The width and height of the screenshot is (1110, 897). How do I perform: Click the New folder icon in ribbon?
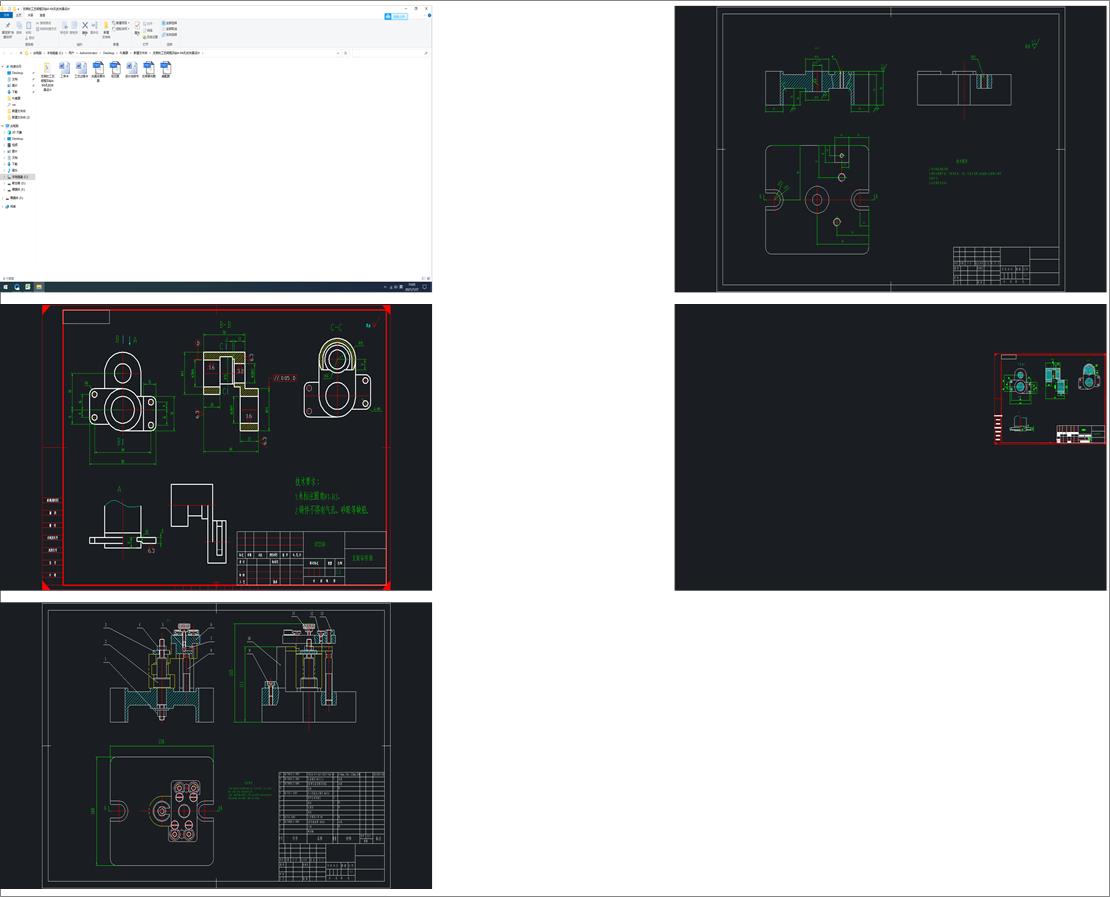(106, 27)
